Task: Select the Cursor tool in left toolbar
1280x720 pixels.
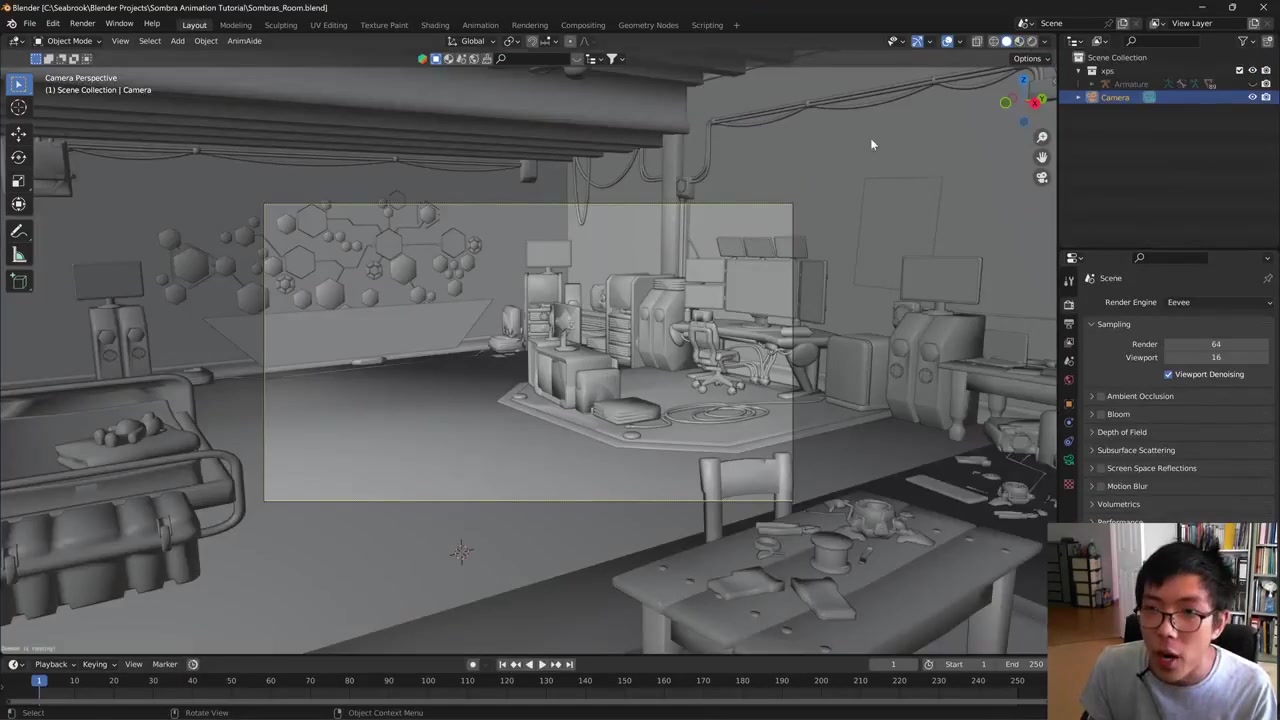Action: tap(18, 108)
